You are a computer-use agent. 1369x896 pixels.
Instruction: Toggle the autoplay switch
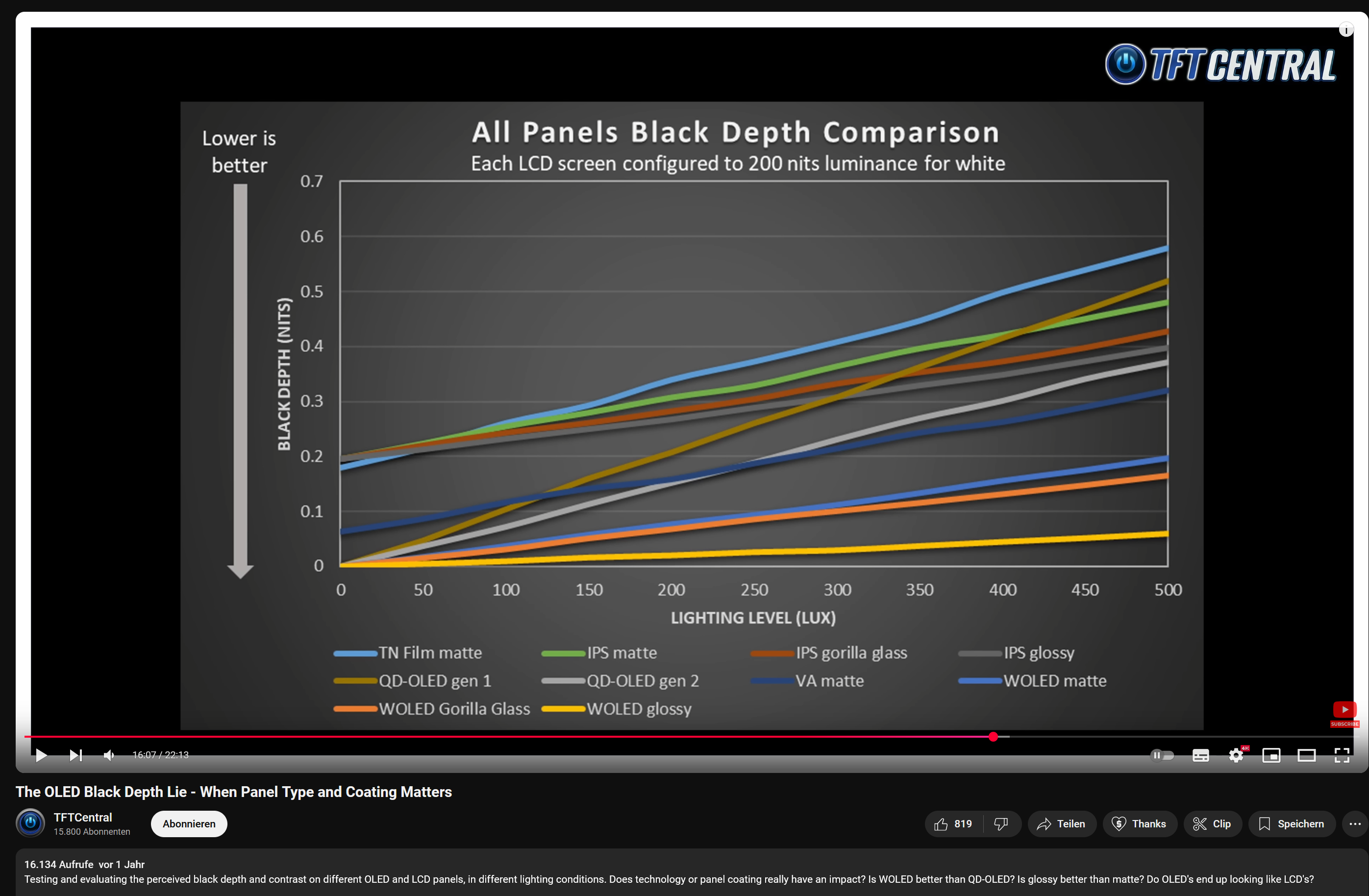(x=1161, y=755)
